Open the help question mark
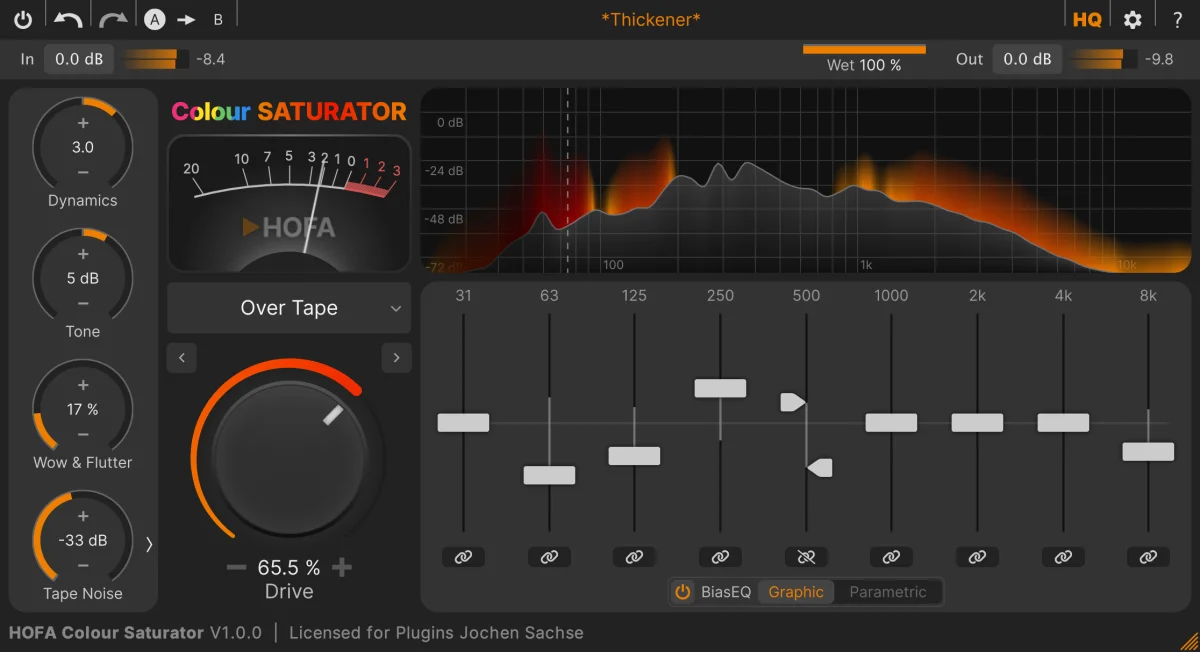Image resolution: width=1200 pixels, height=652 pixels. (x=1176, y=17)
